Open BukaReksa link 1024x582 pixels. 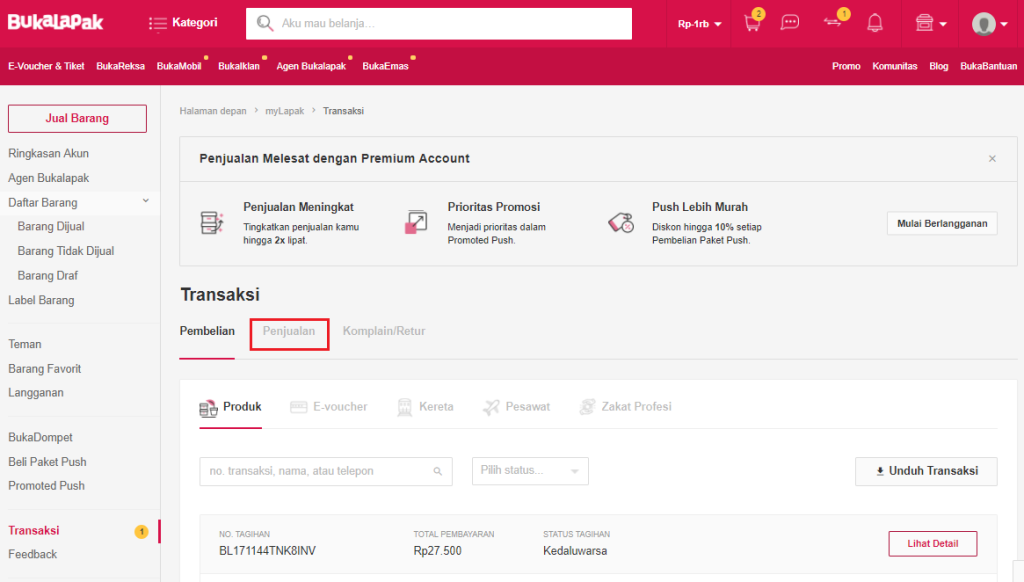pyautogui.click(x=120, y=66)
